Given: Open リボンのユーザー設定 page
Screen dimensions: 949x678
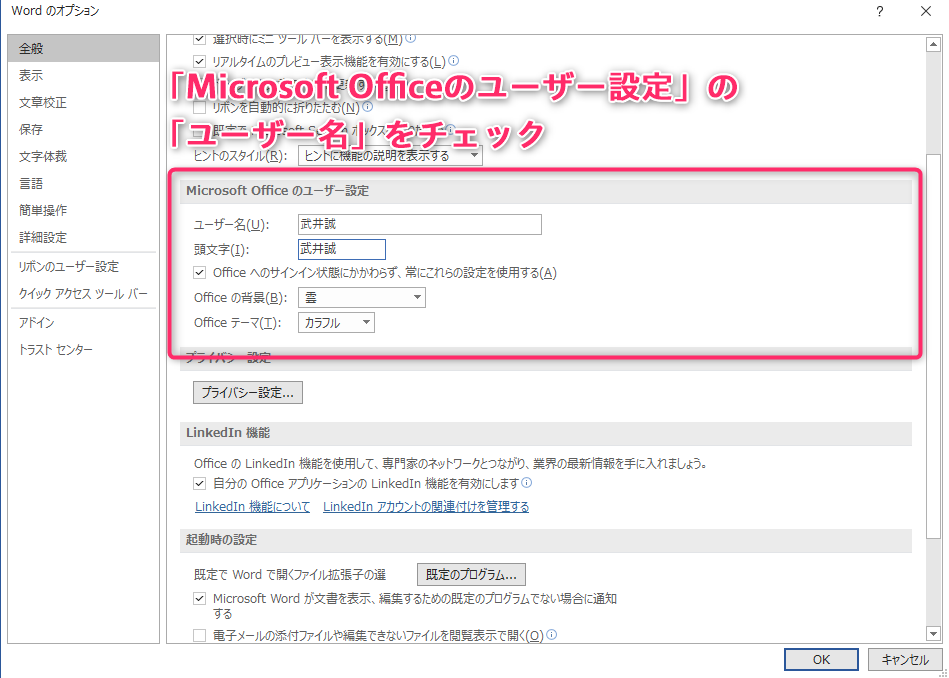Looking at the screenshot, I should 84,266.
